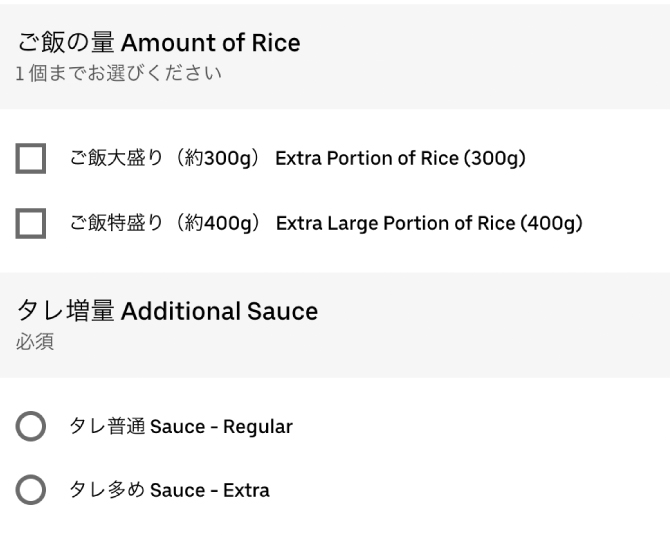670x536 pixels.
Task: Click the '必須' required indicator text
Action: pyautogui.click(x=36, y=342)
